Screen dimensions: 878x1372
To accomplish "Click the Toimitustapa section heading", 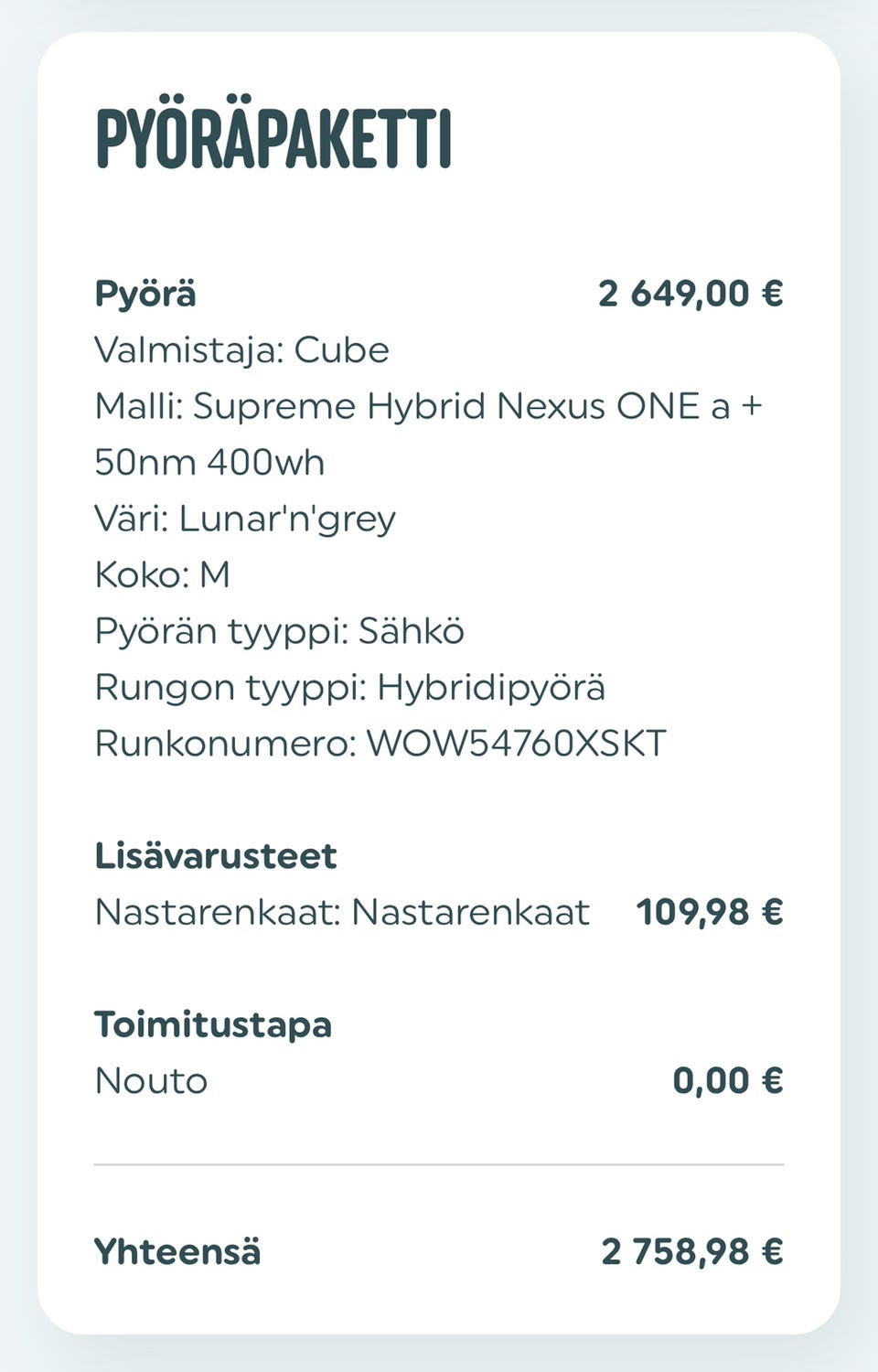I will point(213,1024).
